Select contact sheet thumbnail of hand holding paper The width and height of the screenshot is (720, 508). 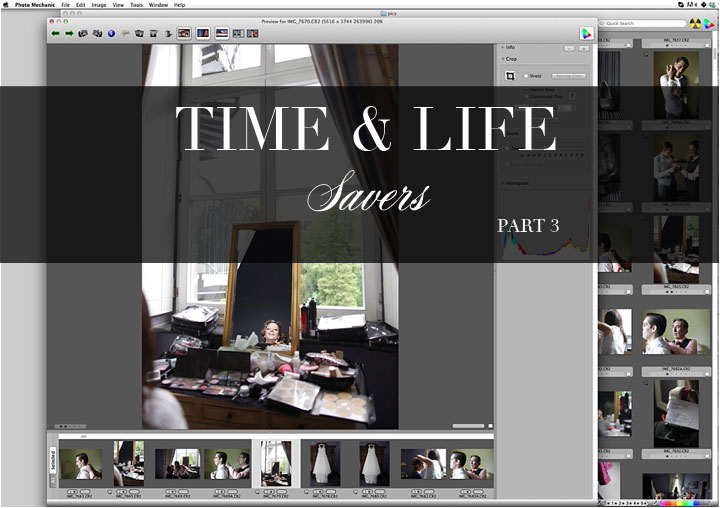pyautogui.click(x=676, y=413)
